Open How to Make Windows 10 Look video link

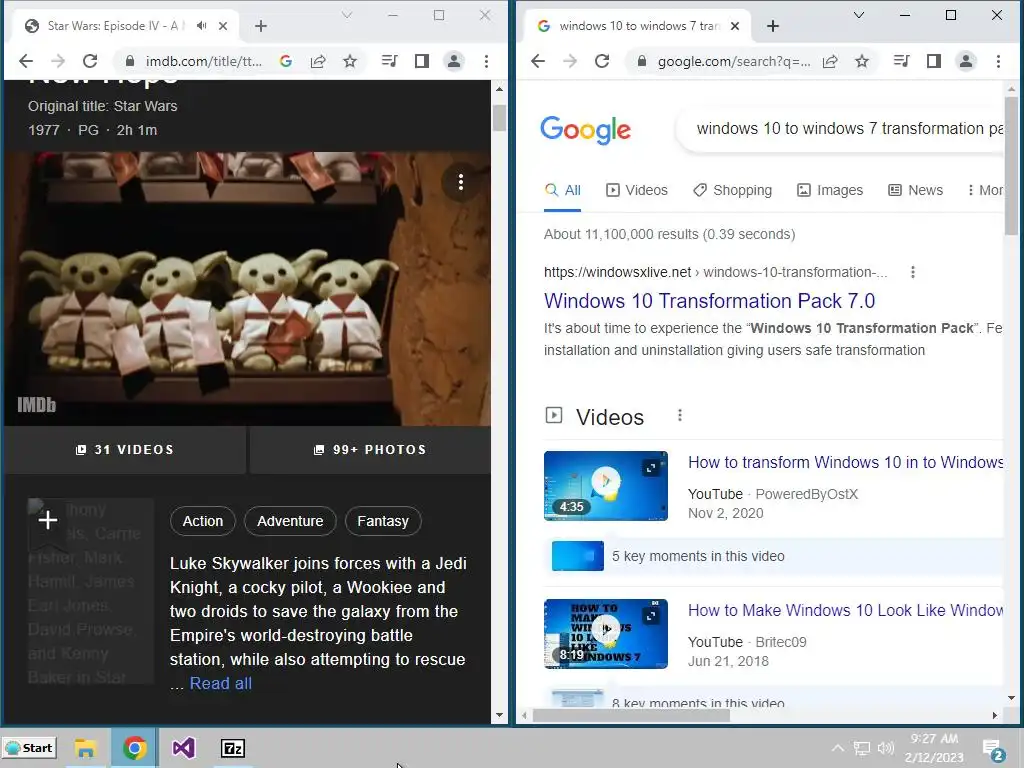[846, 611]
